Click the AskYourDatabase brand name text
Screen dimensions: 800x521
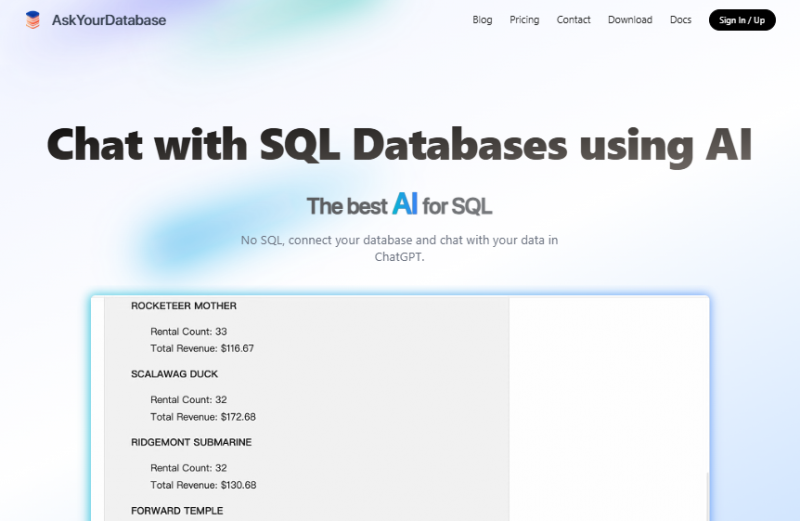(109, 20)
